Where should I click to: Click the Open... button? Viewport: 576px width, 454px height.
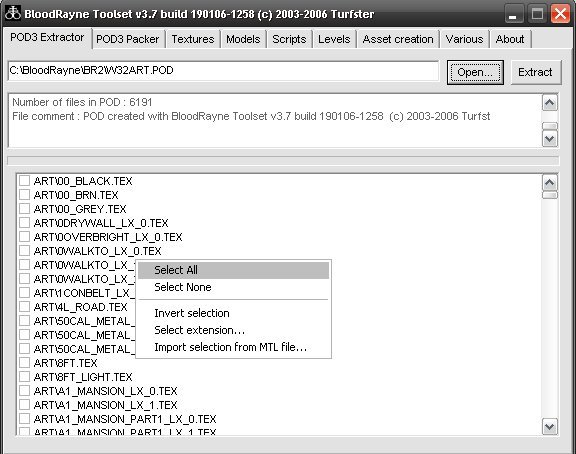click(475, 72)
